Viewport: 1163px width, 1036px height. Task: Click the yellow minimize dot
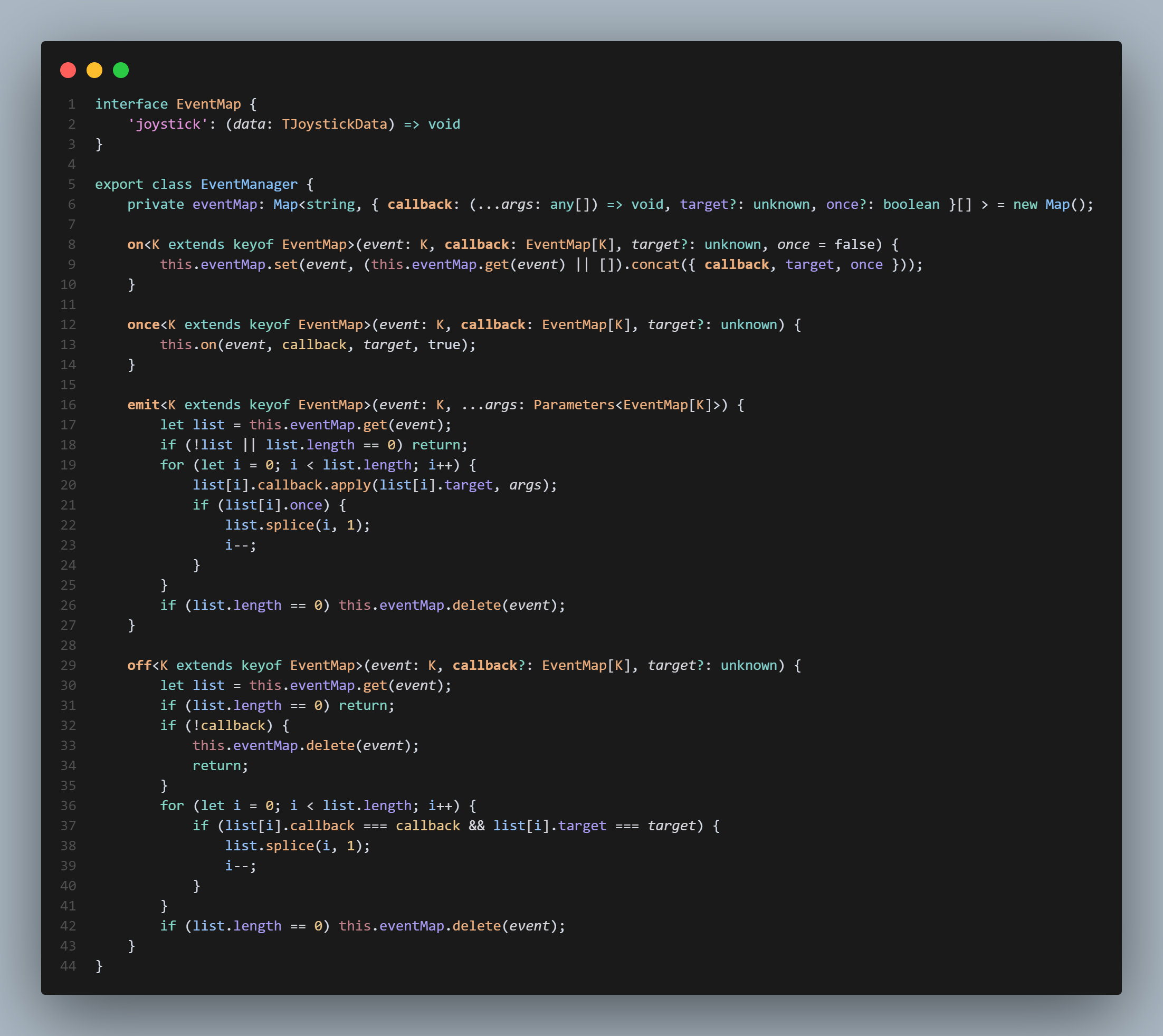point(94,70)
